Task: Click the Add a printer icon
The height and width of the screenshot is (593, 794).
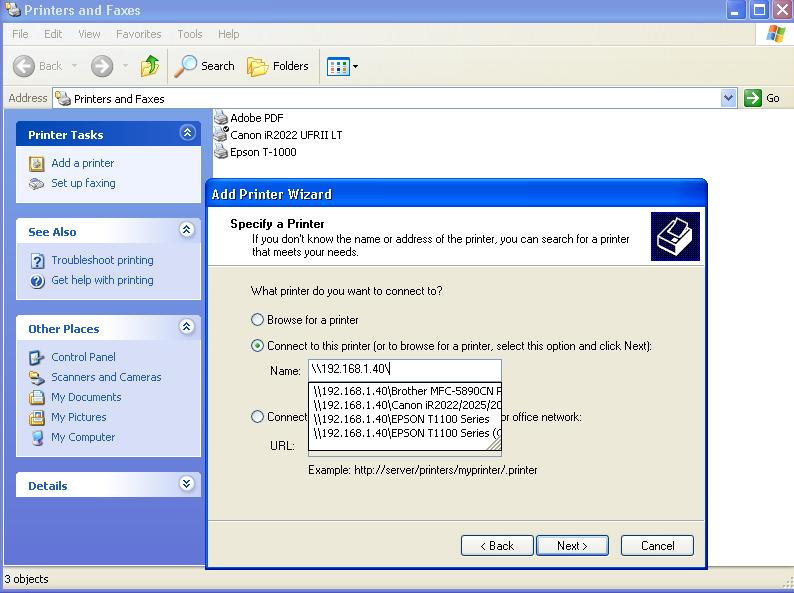Action: [36, 164]
